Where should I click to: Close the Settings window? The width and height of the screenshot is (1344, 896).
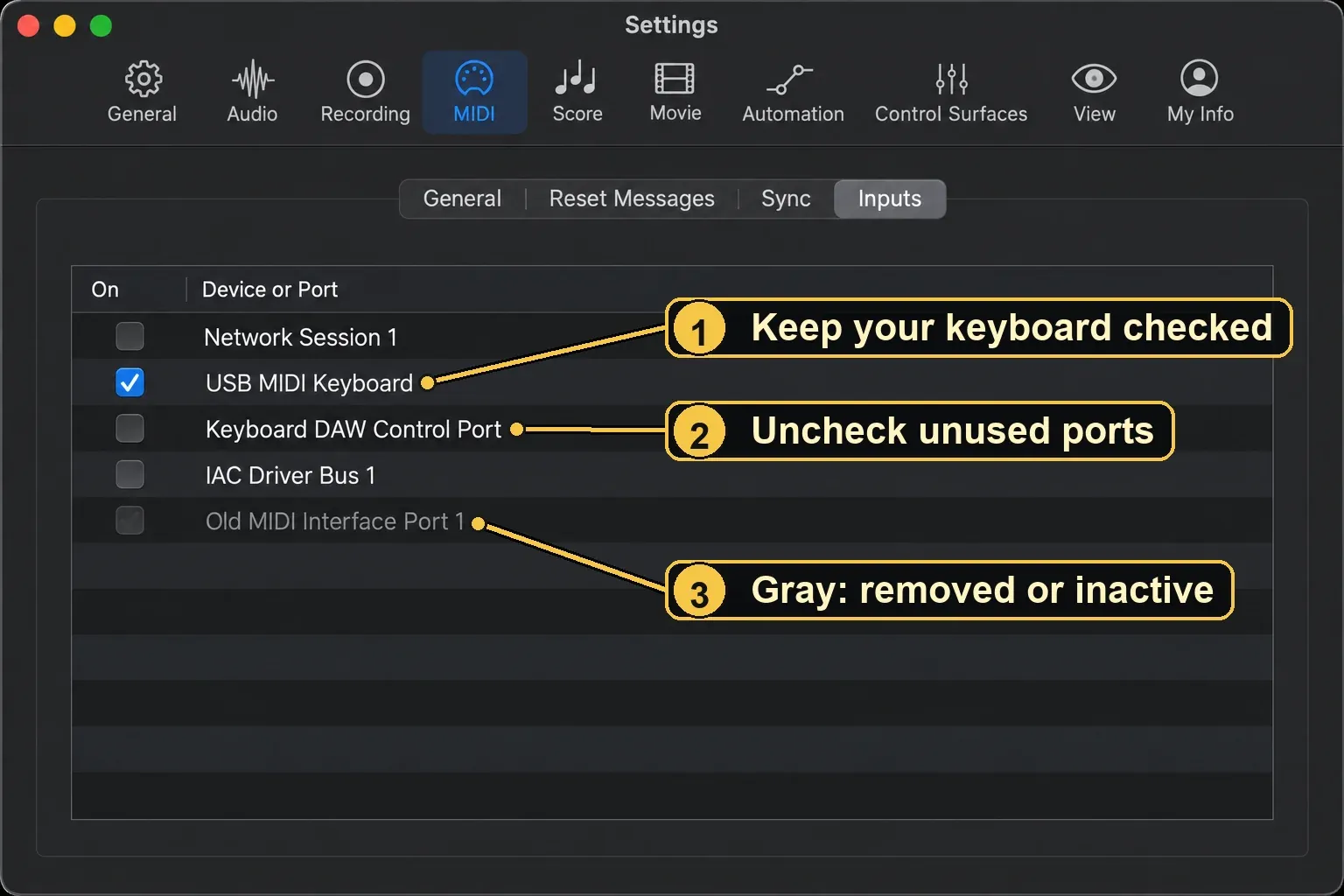coord(28,26)
